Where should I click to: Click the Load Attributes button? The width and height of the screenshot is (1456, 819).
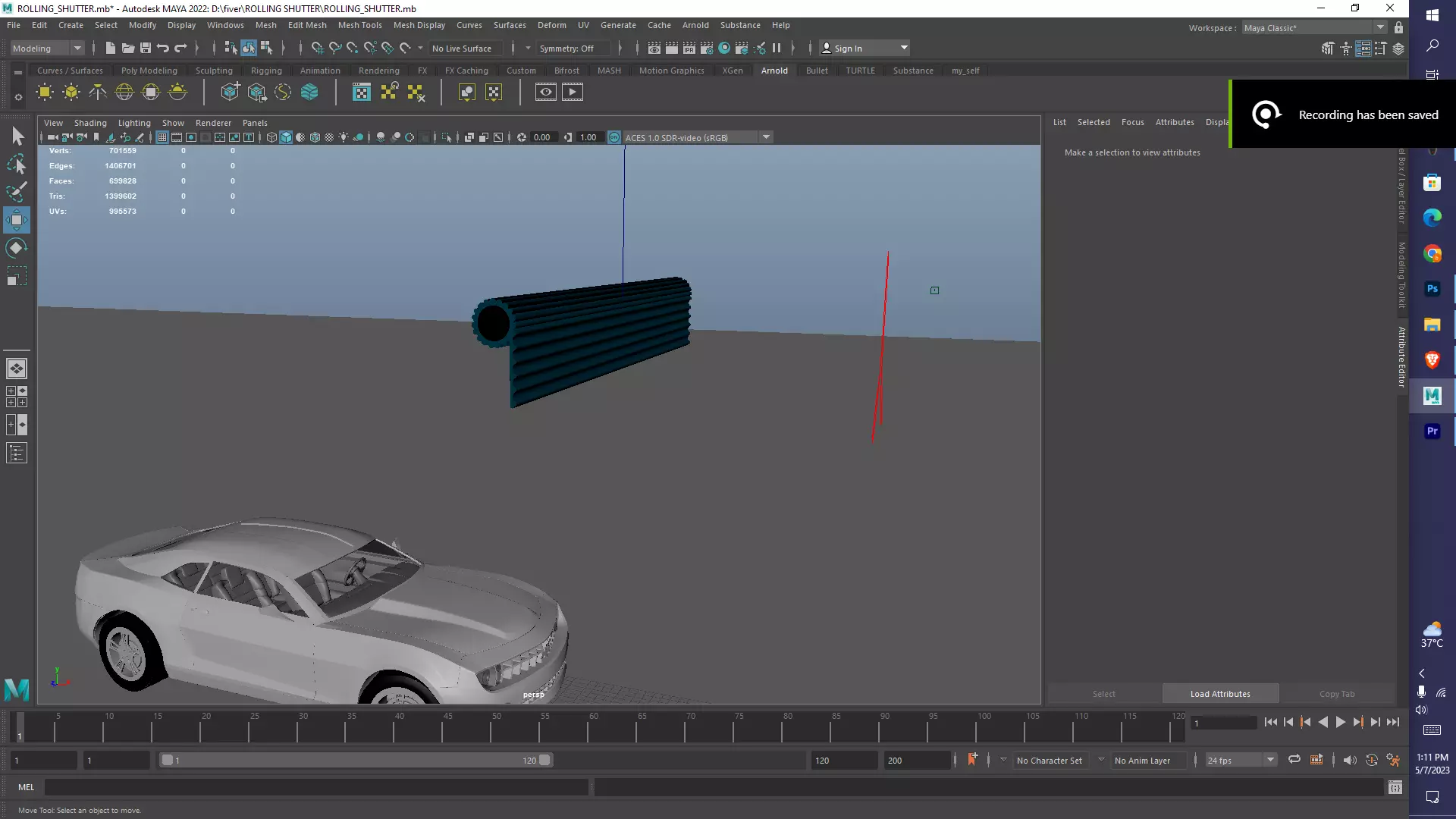(1219, 694)
